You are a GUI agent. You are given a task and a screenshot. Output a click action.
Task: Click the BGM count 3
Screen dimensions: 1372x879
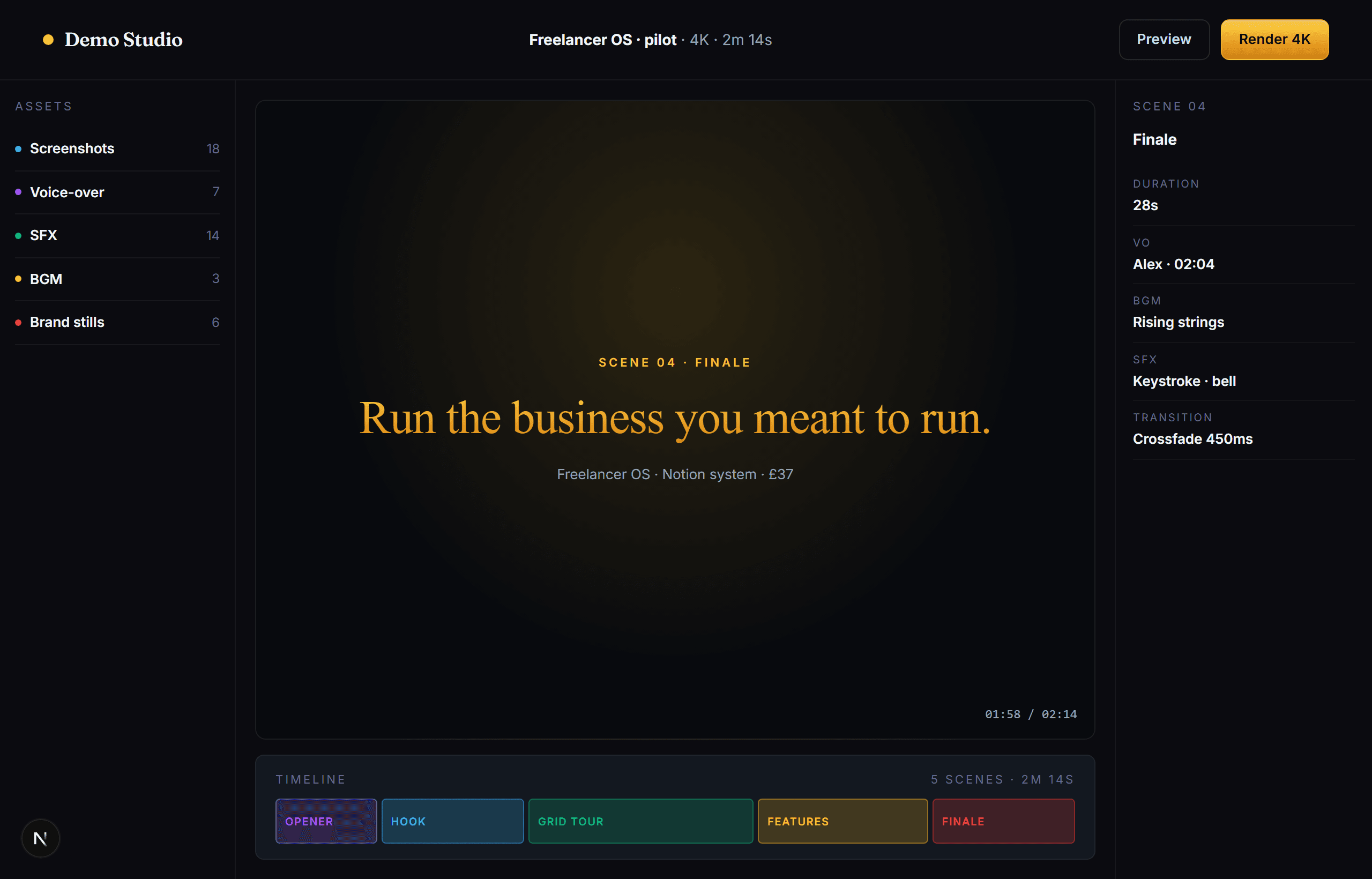216,279
